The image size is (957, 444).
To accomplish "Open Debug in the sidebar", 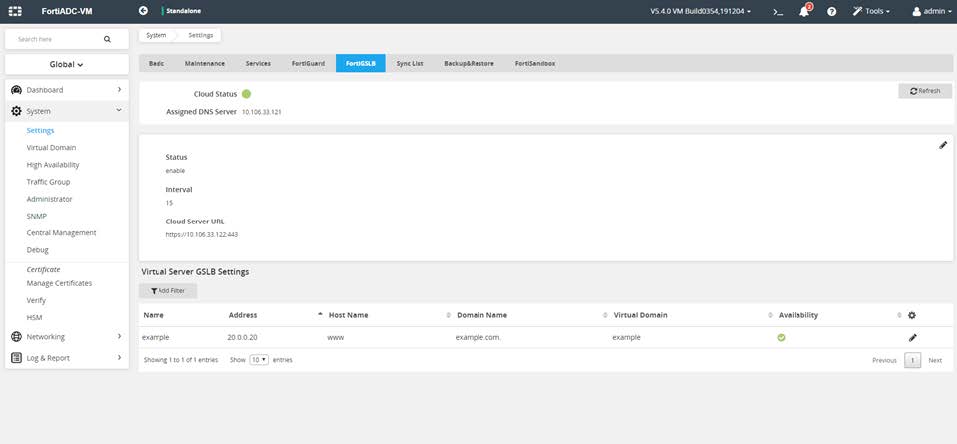I will coord(37,250).
